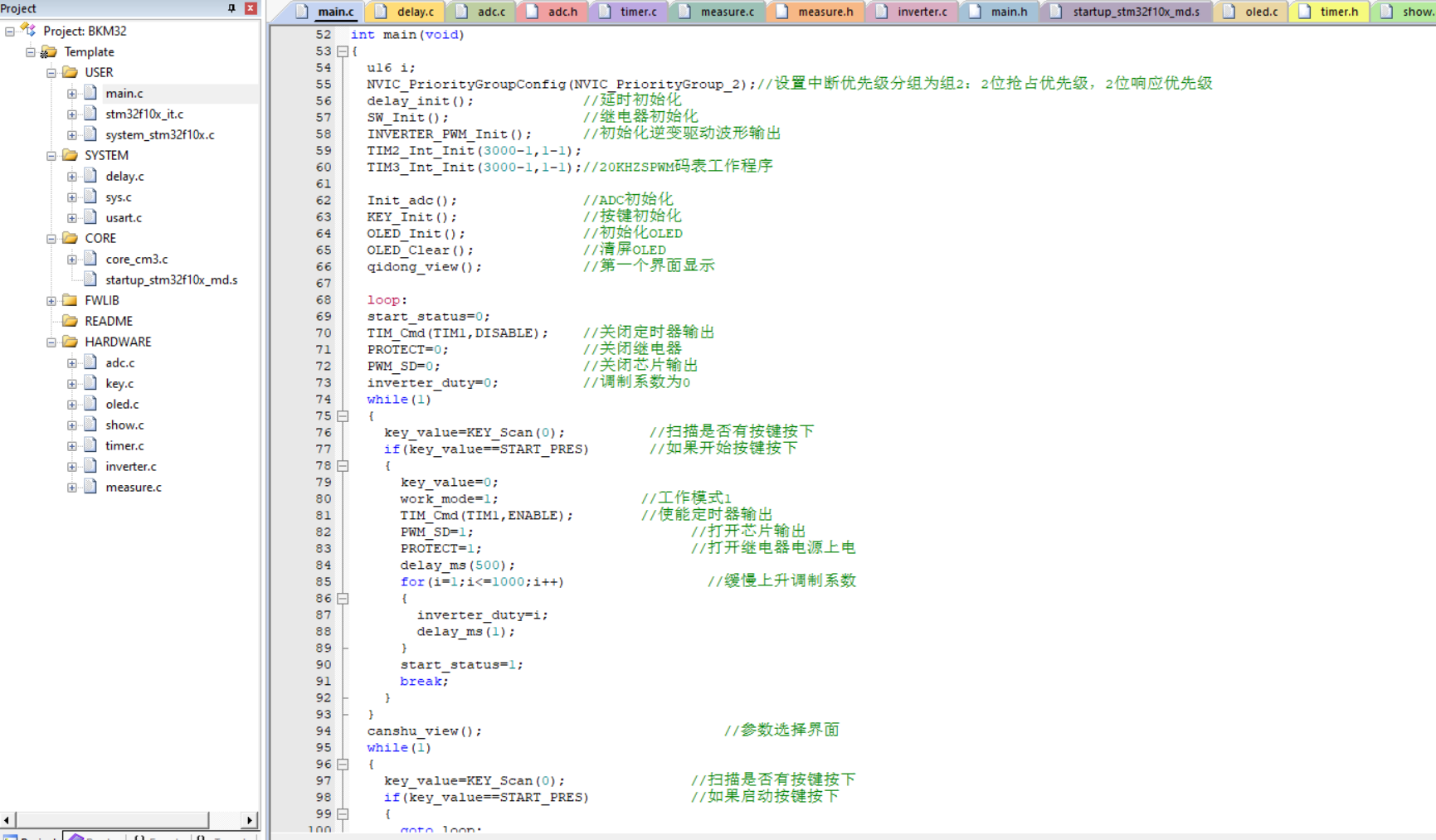Switch to the inverter.c editor tab
This screenshot has height=840, width=1436.
[x=913, y=12]
